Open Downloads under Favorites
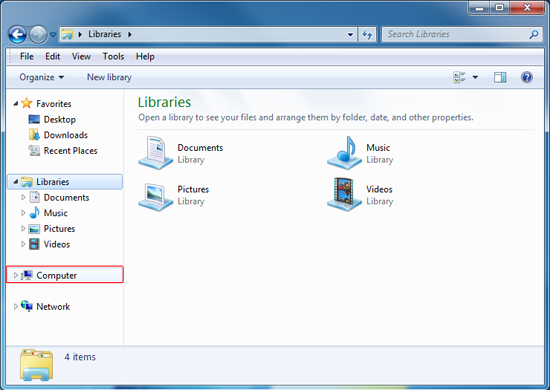The image size is (550, 390). 66,135
